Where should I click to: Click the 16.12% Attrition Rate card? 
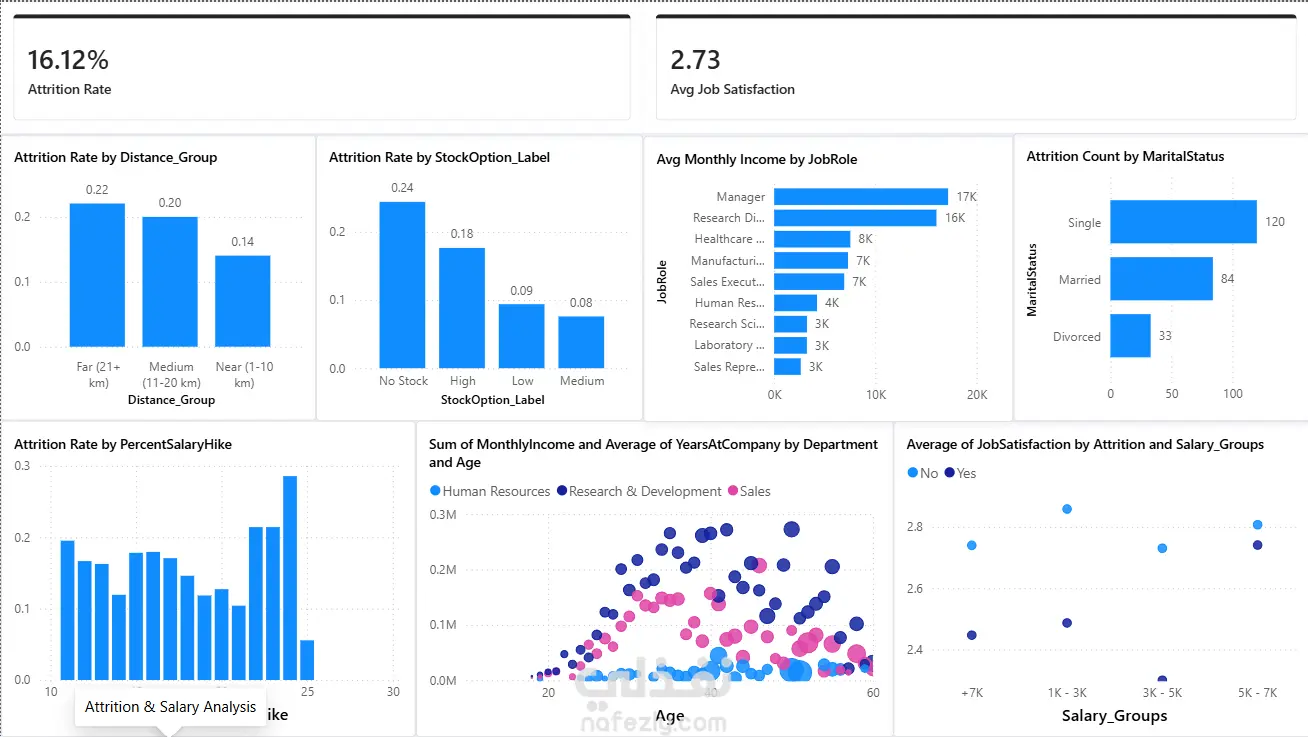321,68
